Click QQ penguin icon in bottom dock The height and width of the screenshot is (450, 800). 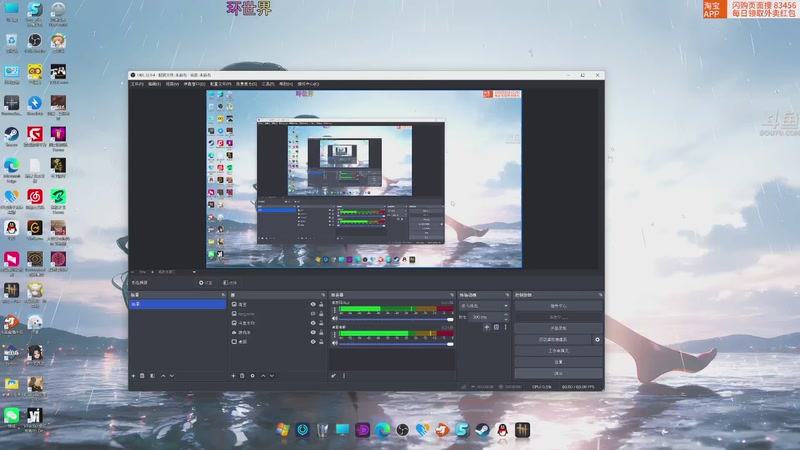(x=503, y=430)
